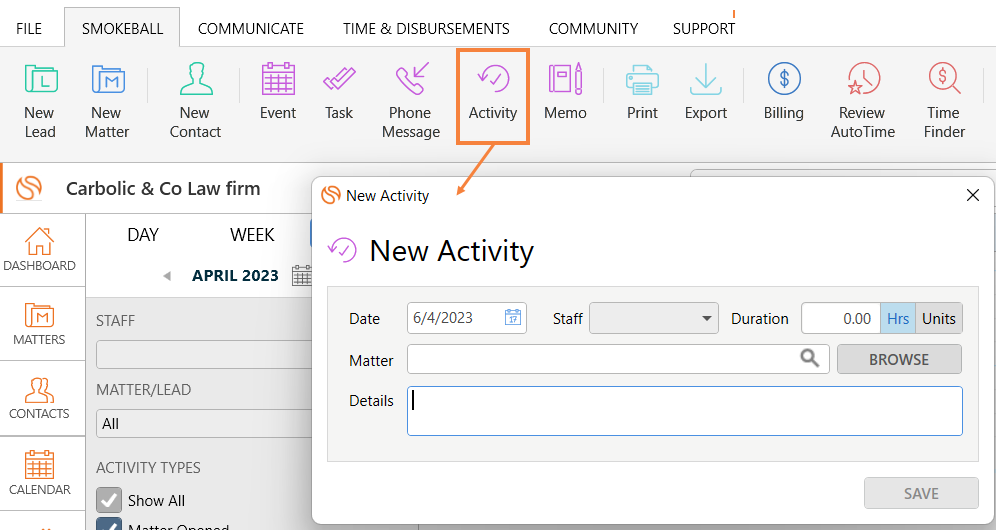The width and height of the screenshot is (996, 530).
Task: Open the Matter/Lead 'All' dropdown
Action: (x=203, y=423)
